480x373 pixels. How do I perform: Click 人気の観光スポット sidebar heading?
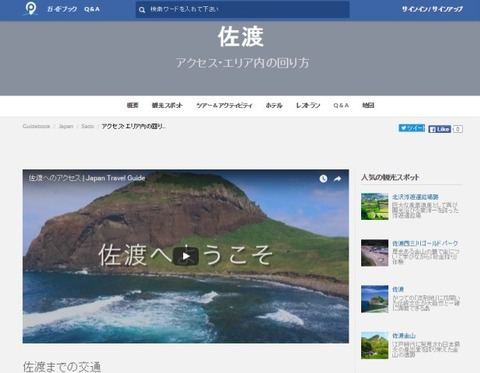[390, 177]
